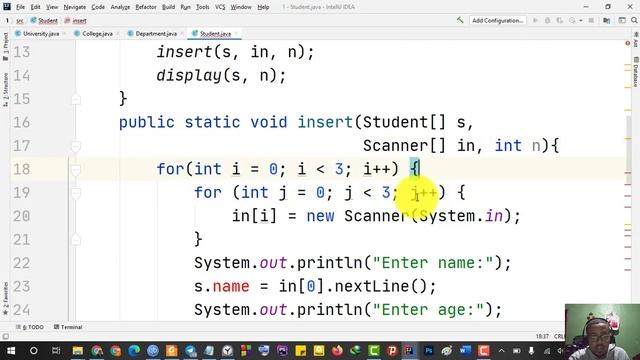Switch to College.java tab
The width and height of the screenshot is (640, 360).
(97, 33)
